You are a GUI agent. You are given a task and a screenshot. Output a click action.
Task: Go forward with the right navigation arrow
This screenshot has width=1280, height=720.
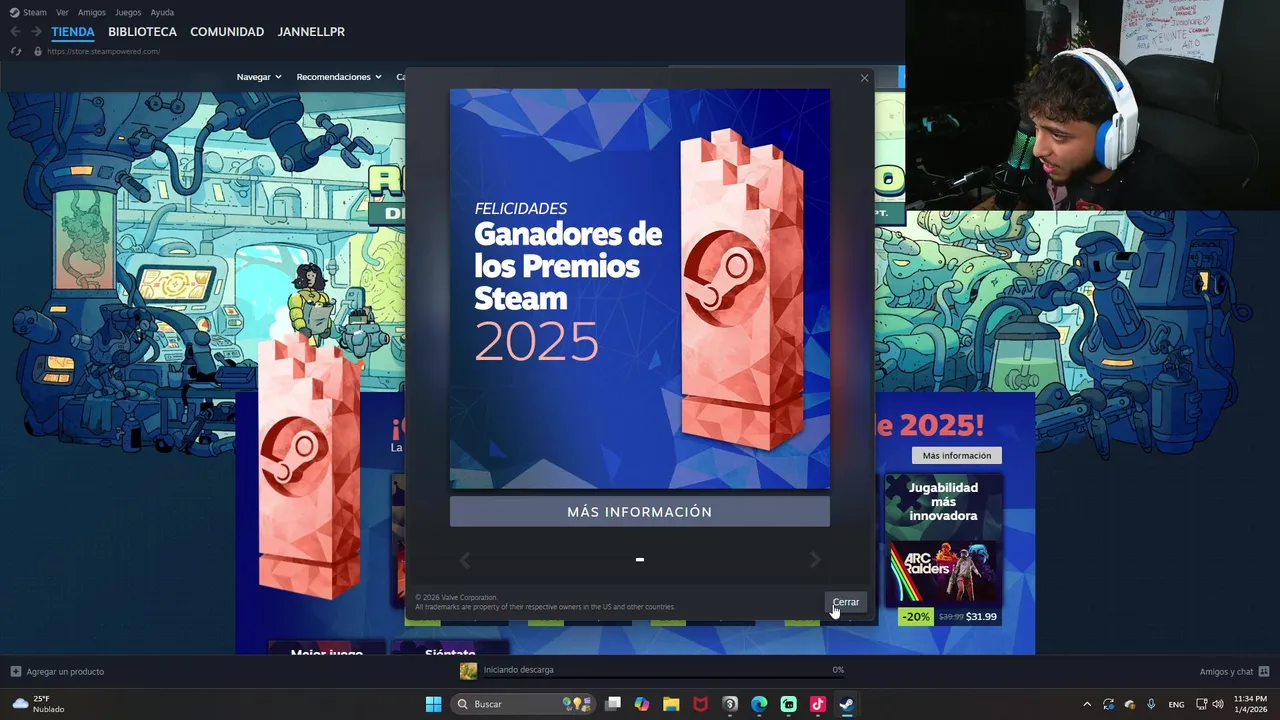point(36,32)
